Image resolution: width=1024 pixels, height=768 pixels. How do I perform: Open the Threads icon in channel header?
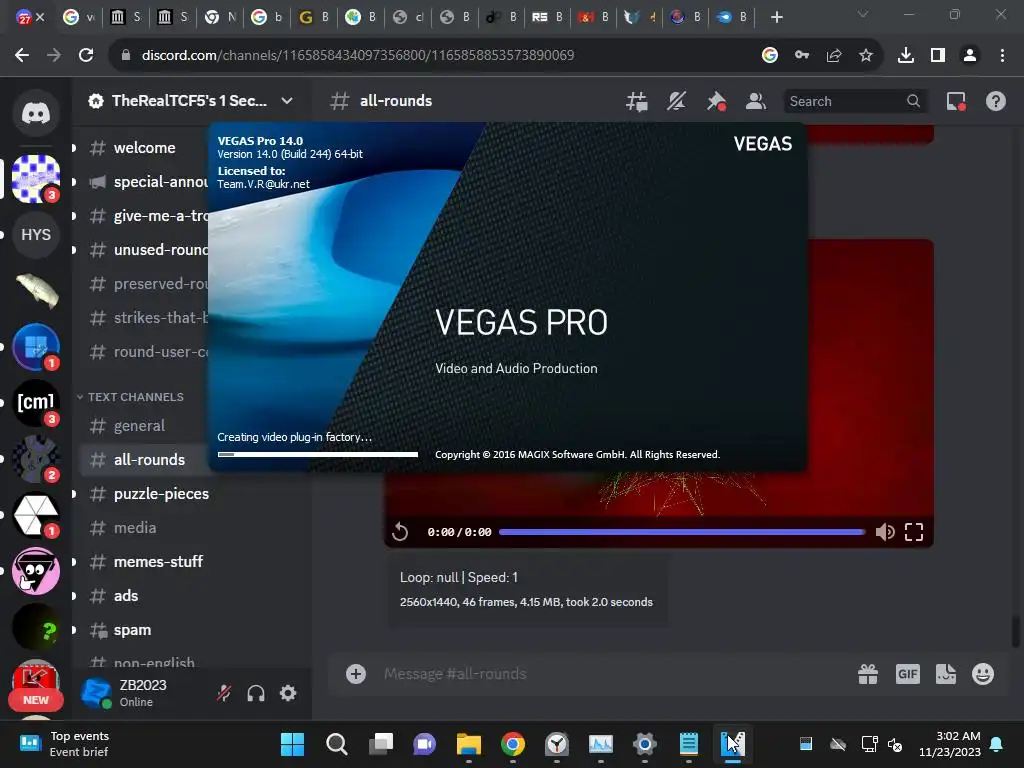(637, 101)
